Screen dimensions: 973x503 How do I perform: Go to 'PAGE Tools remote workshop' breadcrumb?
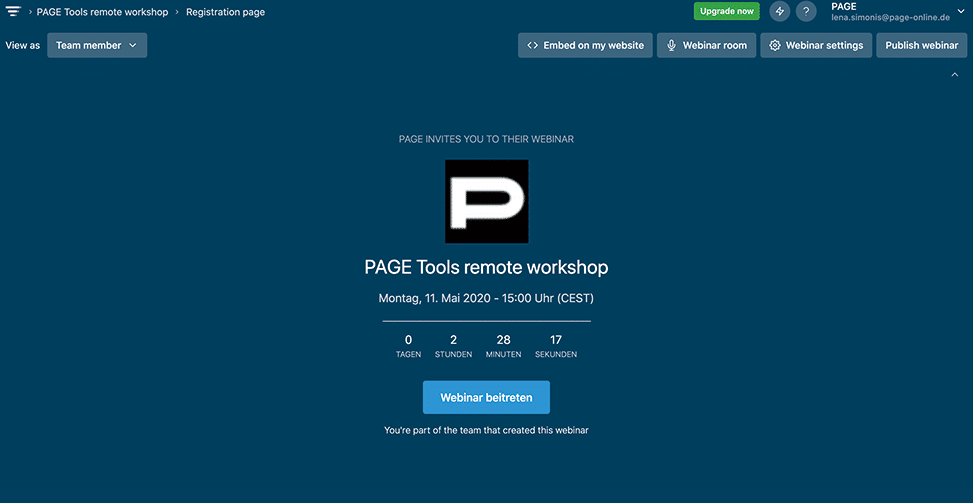(x=102, y=12)
